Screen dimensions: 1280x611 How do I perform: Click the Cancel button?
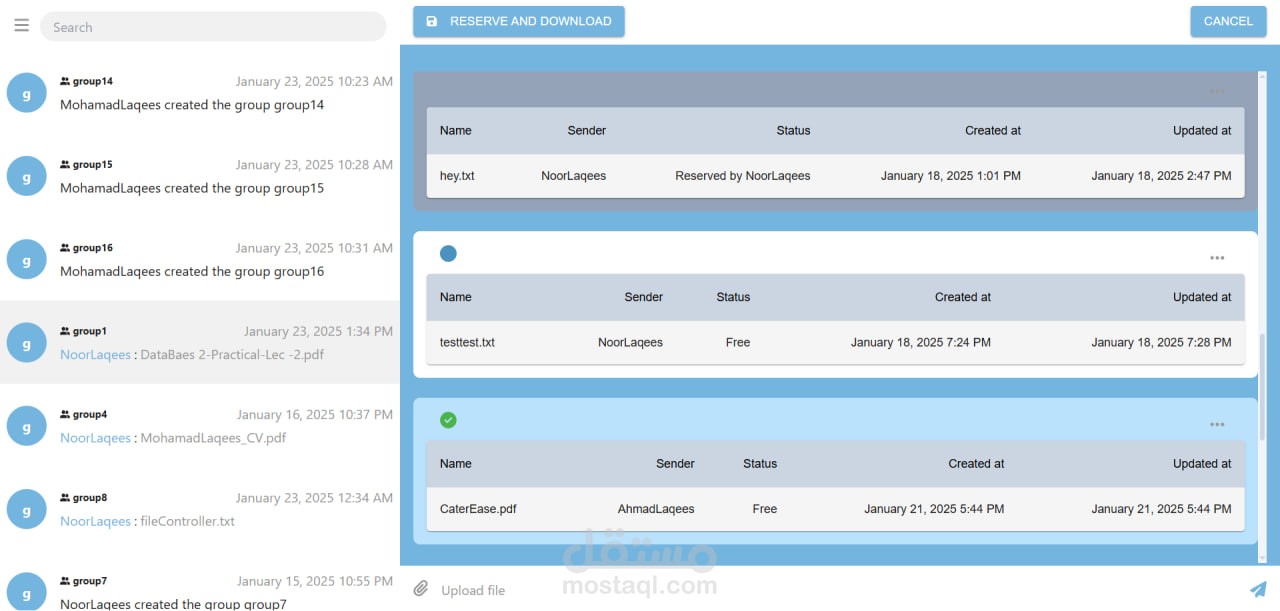click(1228, 21)
